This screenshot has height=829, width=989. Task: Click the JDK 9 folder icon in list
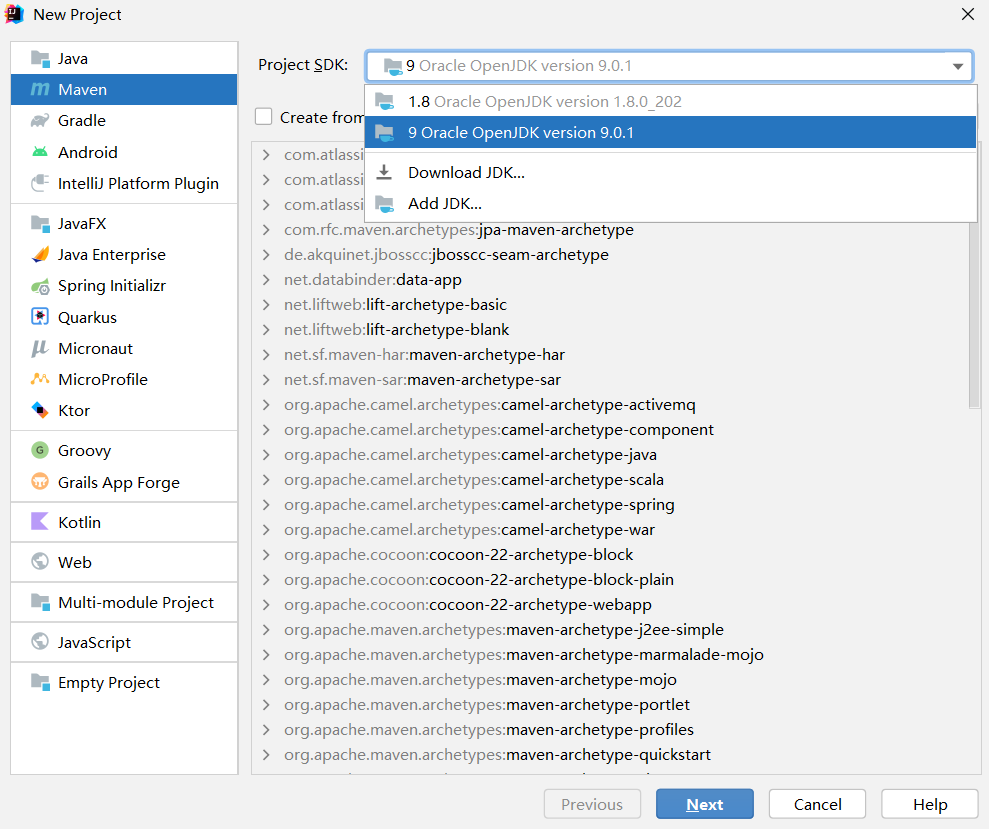tap(384, 132)
